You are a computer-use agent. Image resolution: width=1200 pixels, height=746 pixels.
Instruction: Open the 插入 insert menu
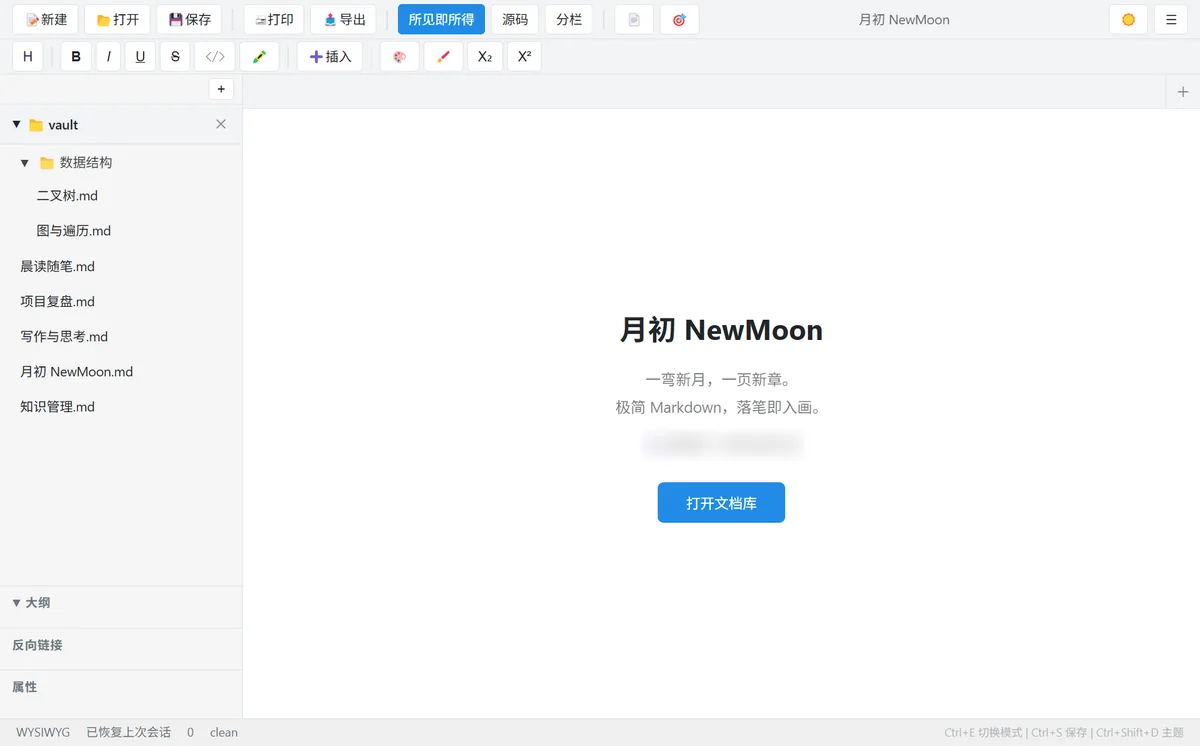(x=330, y=56)
